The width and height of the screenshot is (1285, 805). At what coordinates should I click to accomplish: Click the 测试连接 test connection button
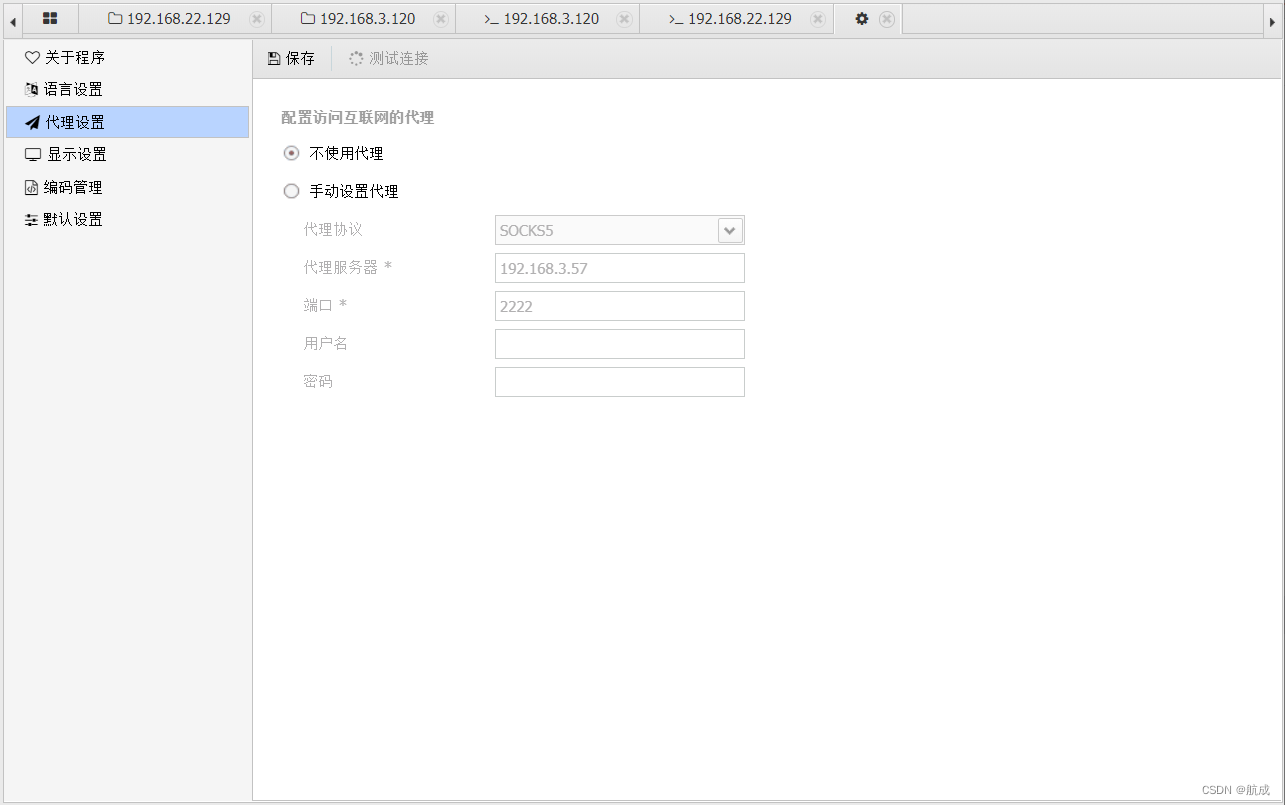[388, 59]
